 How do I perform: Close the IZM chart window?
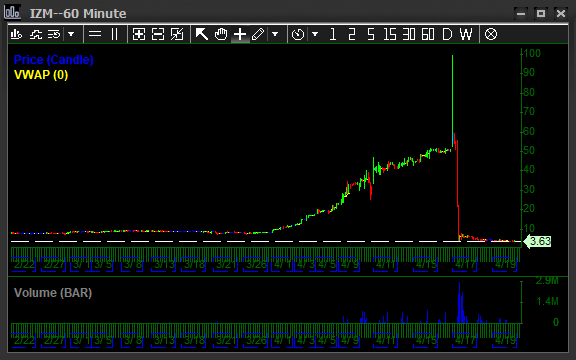point(561,14)
